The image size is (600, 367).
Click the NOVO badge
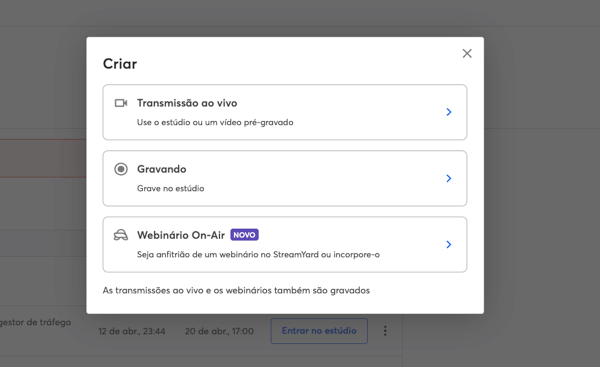pos(244,235)
